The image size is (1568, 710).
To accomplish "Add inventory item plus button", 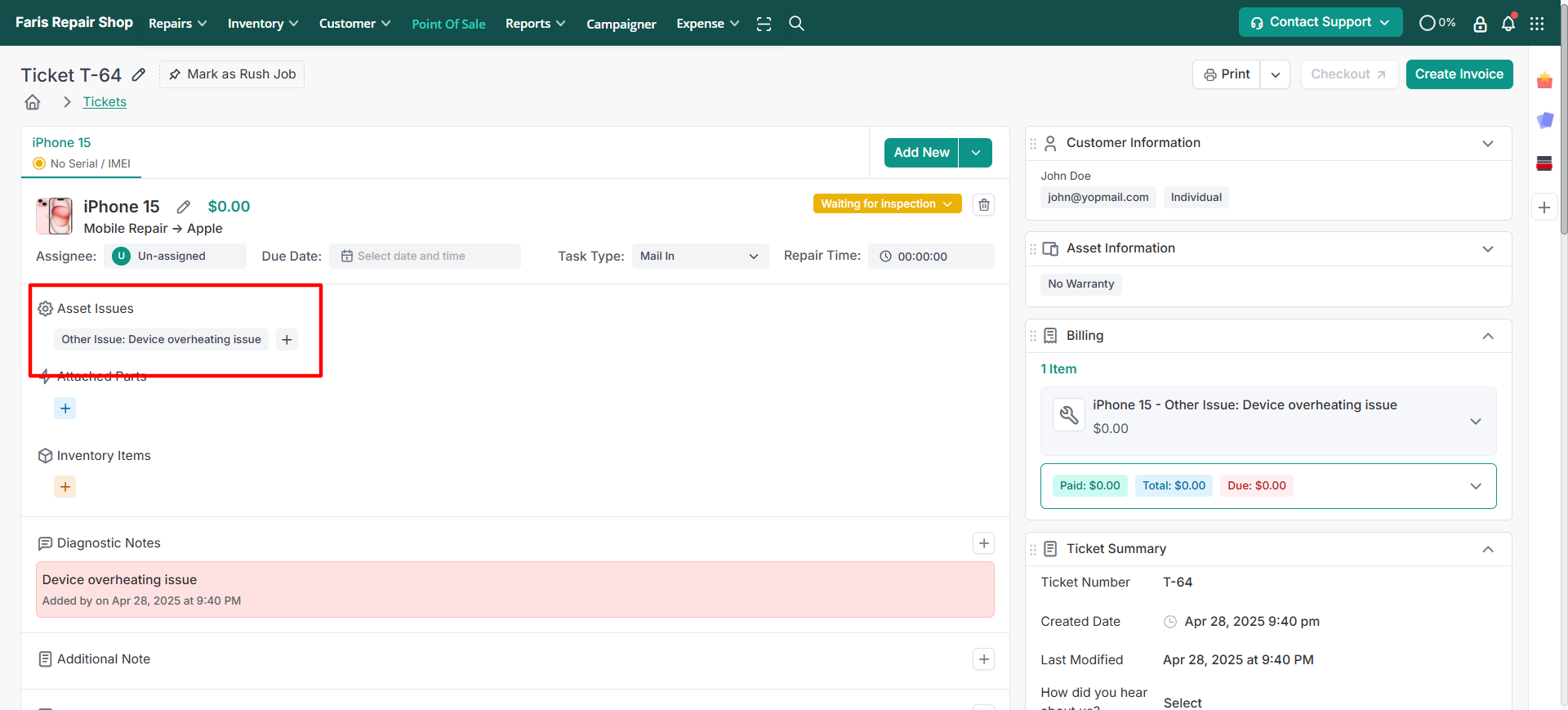I will [65, 487].
